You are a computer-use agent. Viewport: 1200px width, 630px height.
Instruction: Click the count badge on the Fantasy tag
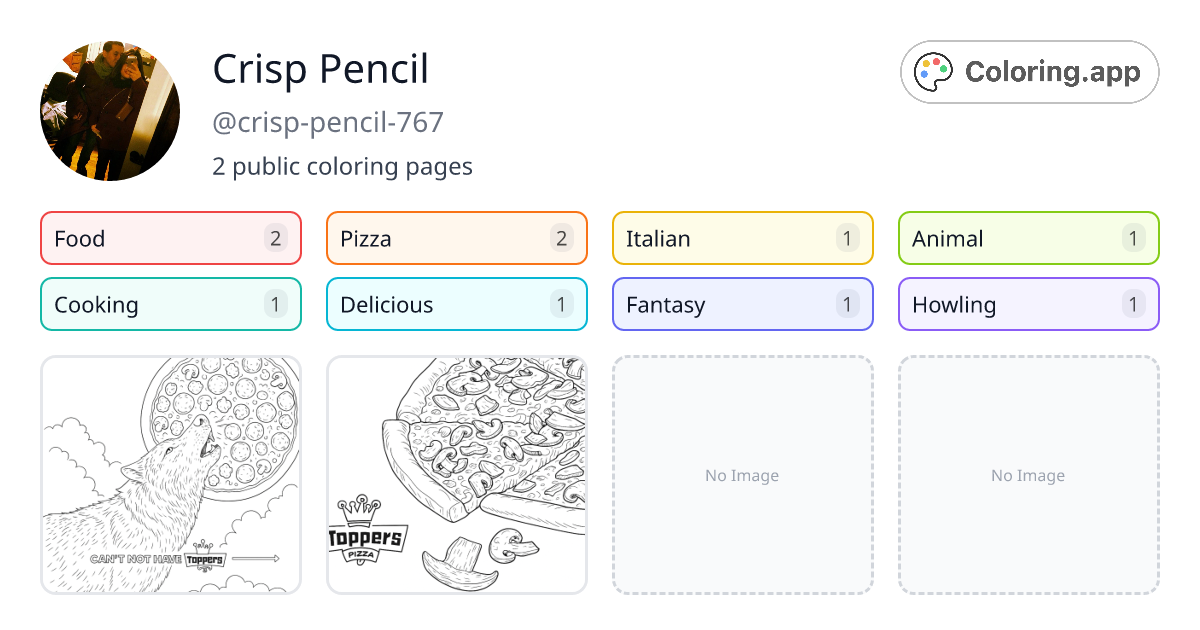[847, 304]
